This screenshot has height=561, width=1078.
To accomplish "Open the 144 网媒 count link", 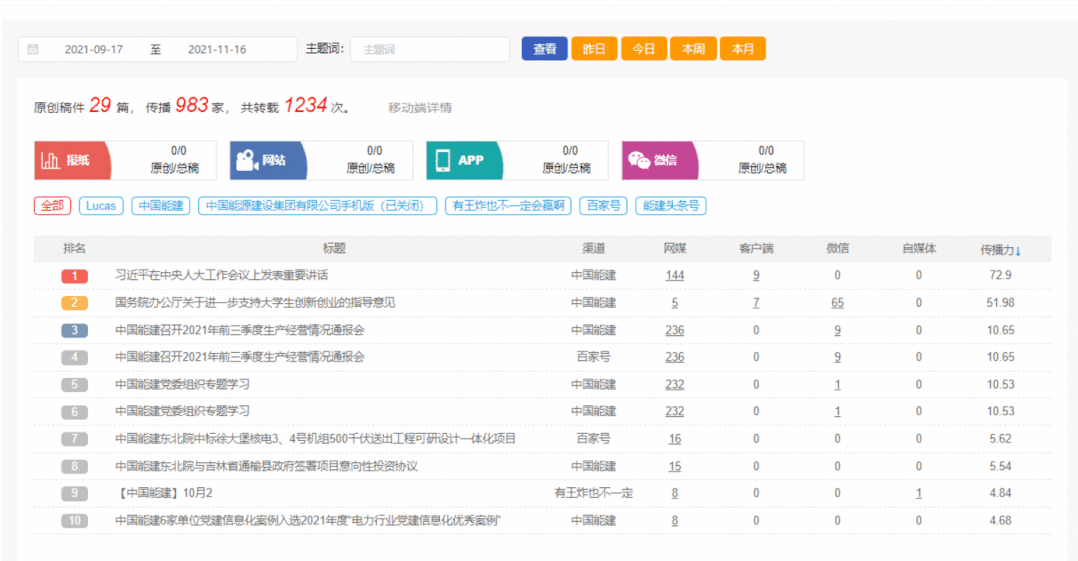I will (x=675, y=275).
